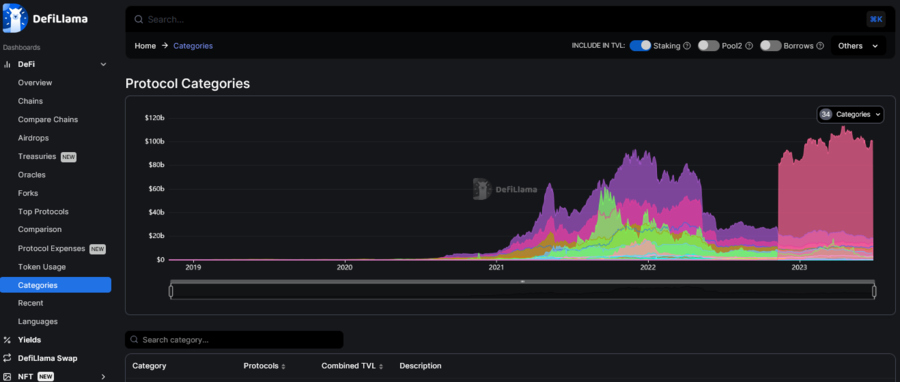Click the 2021 x-axis label
Screen dimensions: 900x382
(496, 267)
